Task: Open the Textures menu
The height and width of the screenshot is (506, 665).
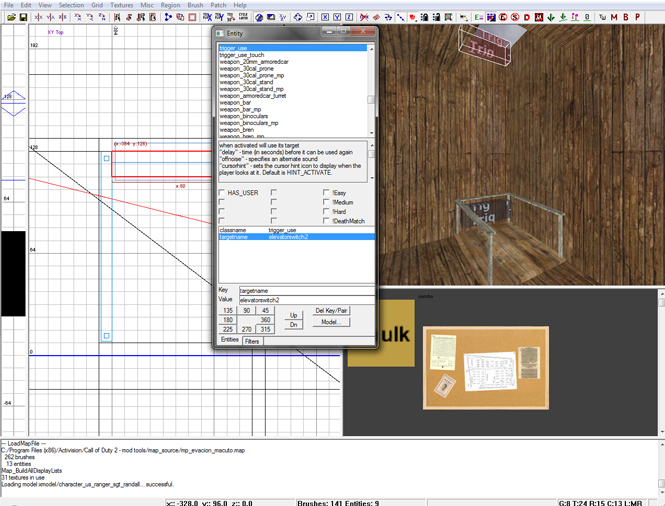Action: click(x=122, y=5)
